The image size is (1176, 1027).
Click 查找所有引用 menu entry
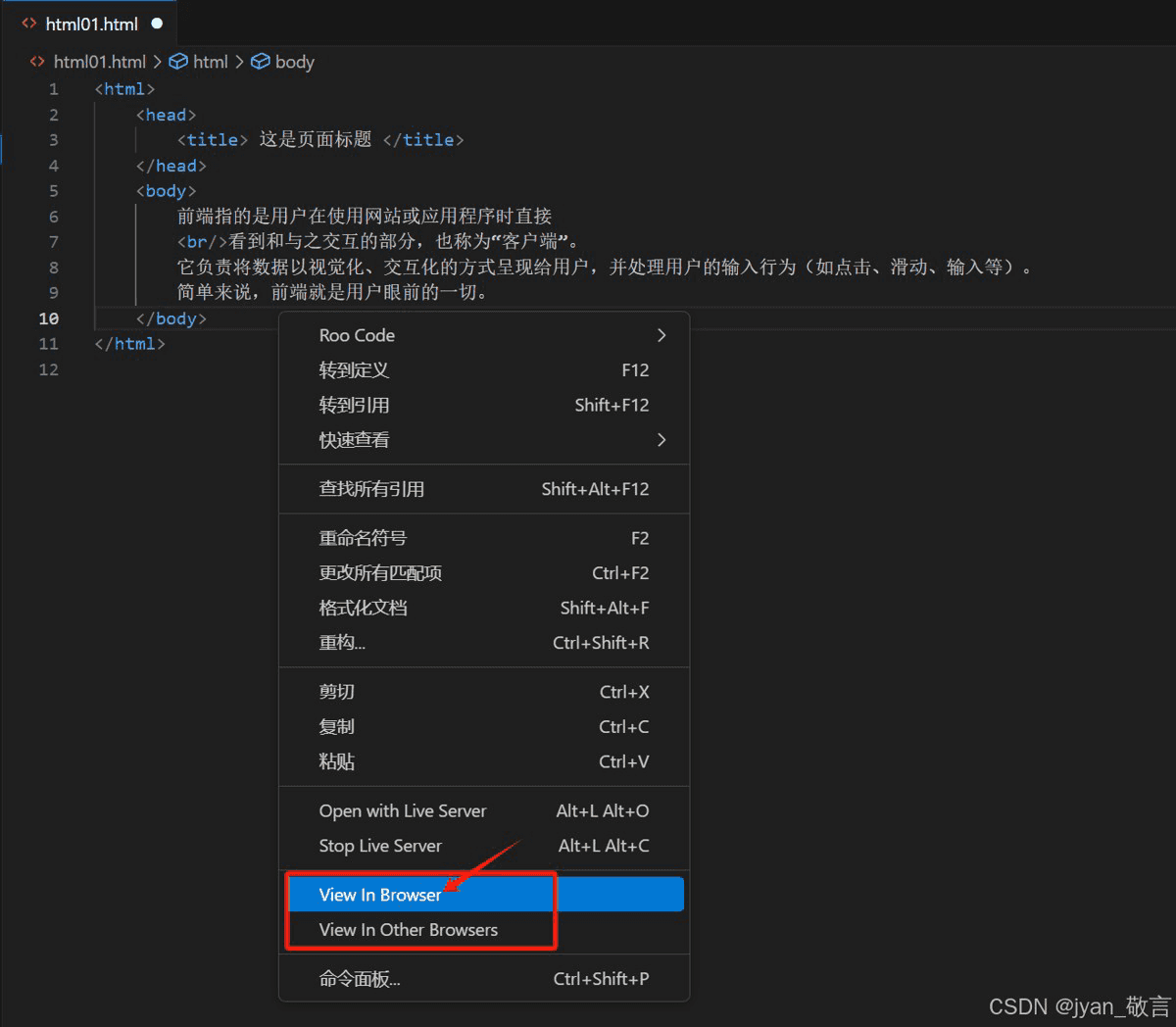click(x=371, y=489)
